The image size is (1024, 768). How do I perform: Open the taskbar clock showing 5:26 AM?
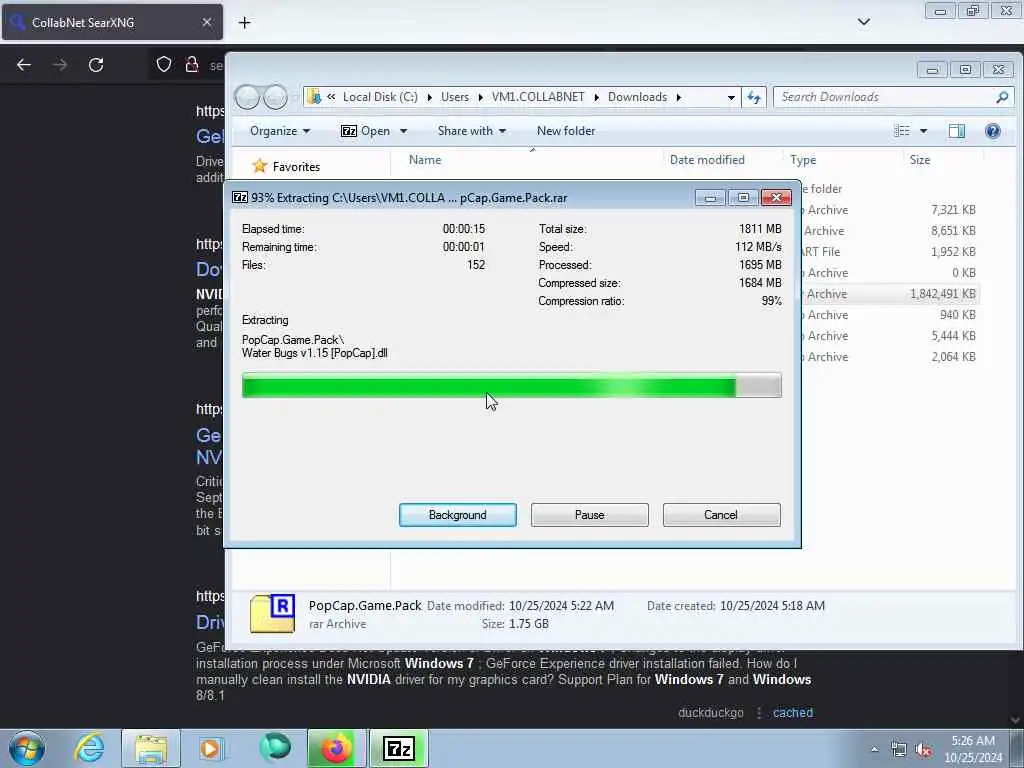tap(973, 749)
